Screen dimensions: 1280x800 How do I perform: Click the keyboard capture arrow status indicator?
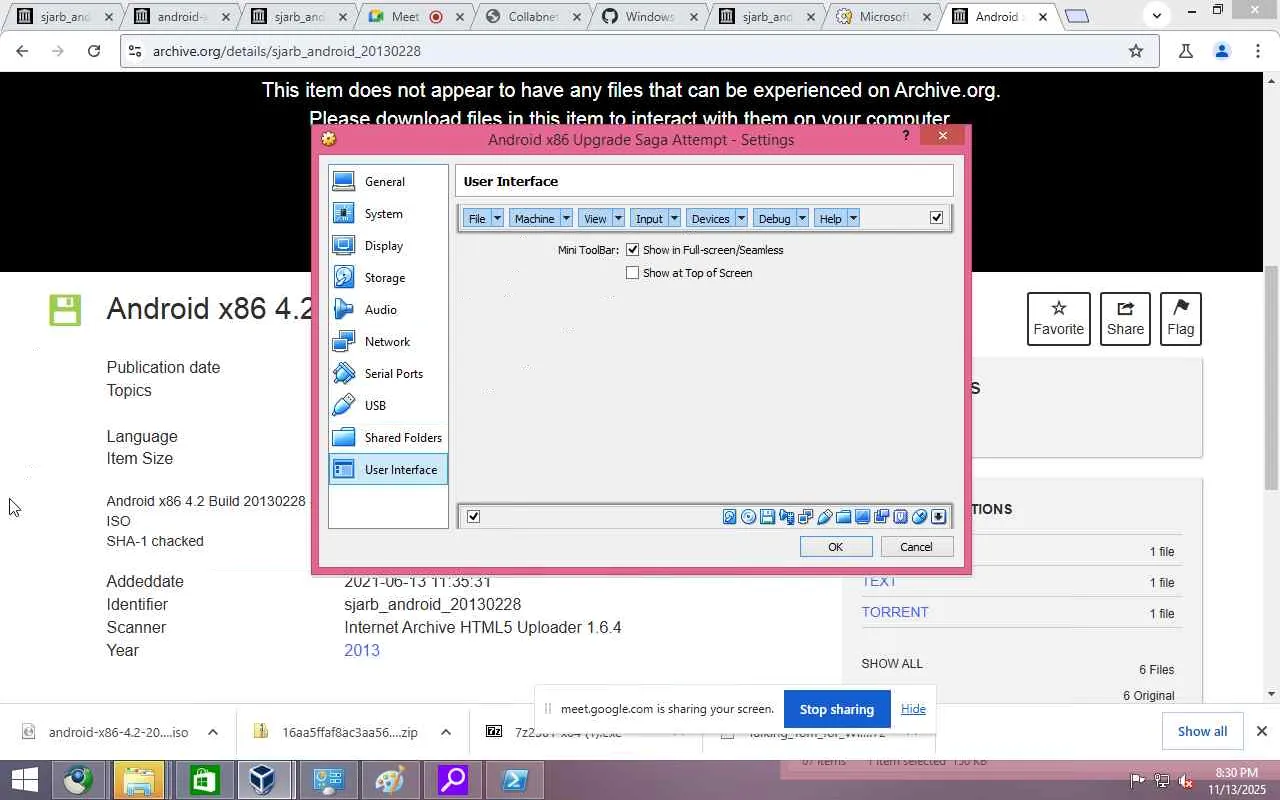[938, 517]
